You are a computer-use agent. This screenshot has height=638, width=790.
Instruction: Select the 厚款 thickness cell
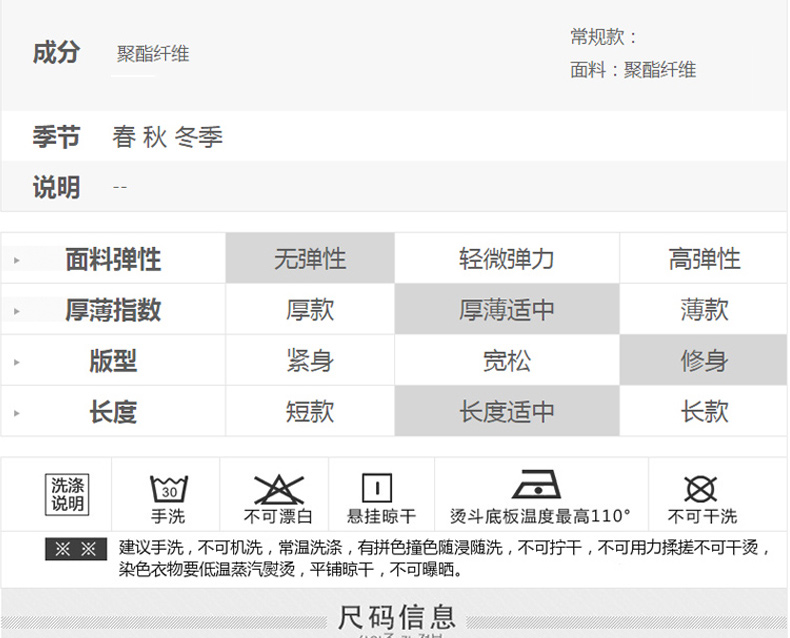pyautogui.click(x=310, y=309)
